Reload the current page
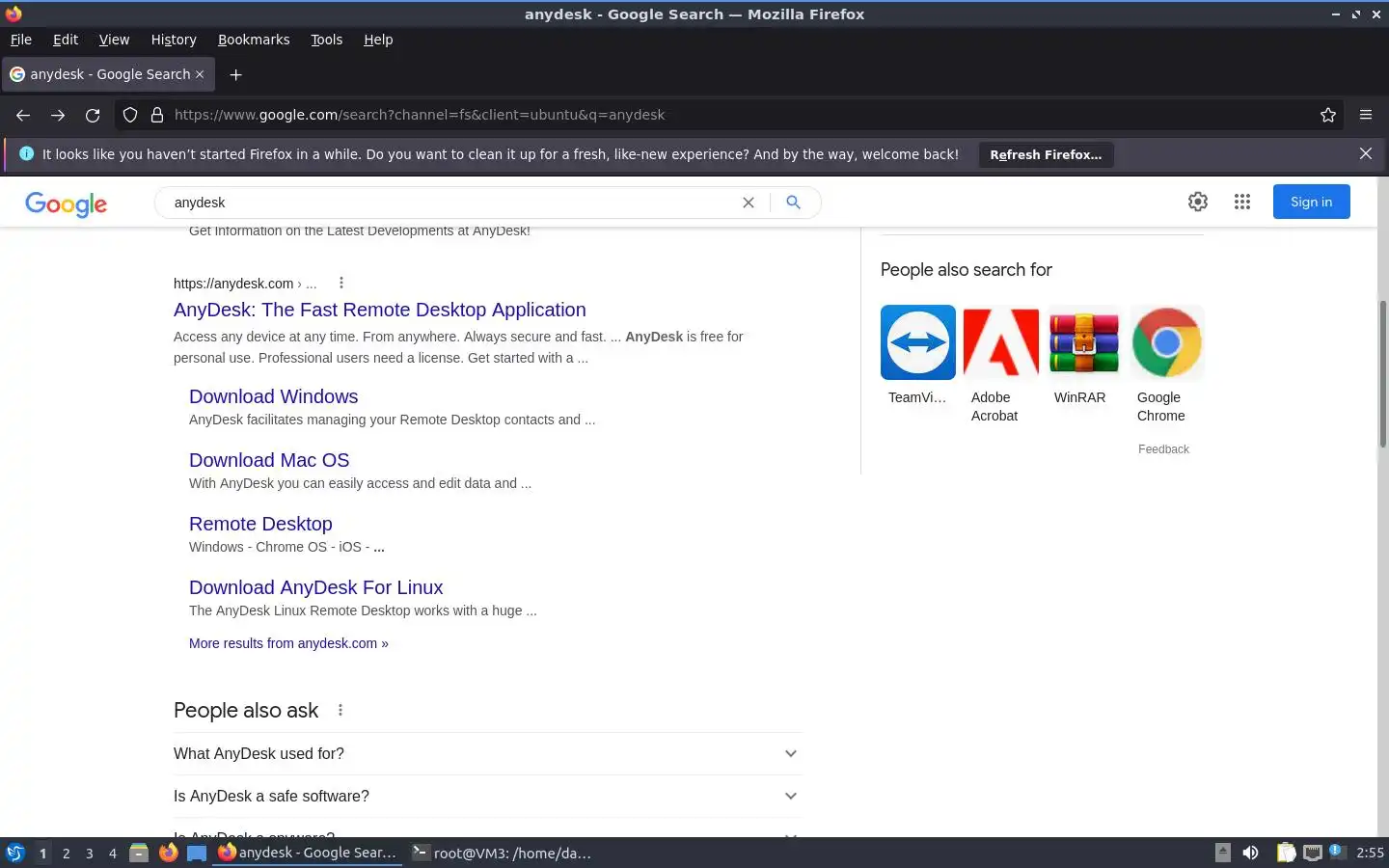Image resolution: width=1389 pixels, height=868 pixels. click(x=93, y=115)
